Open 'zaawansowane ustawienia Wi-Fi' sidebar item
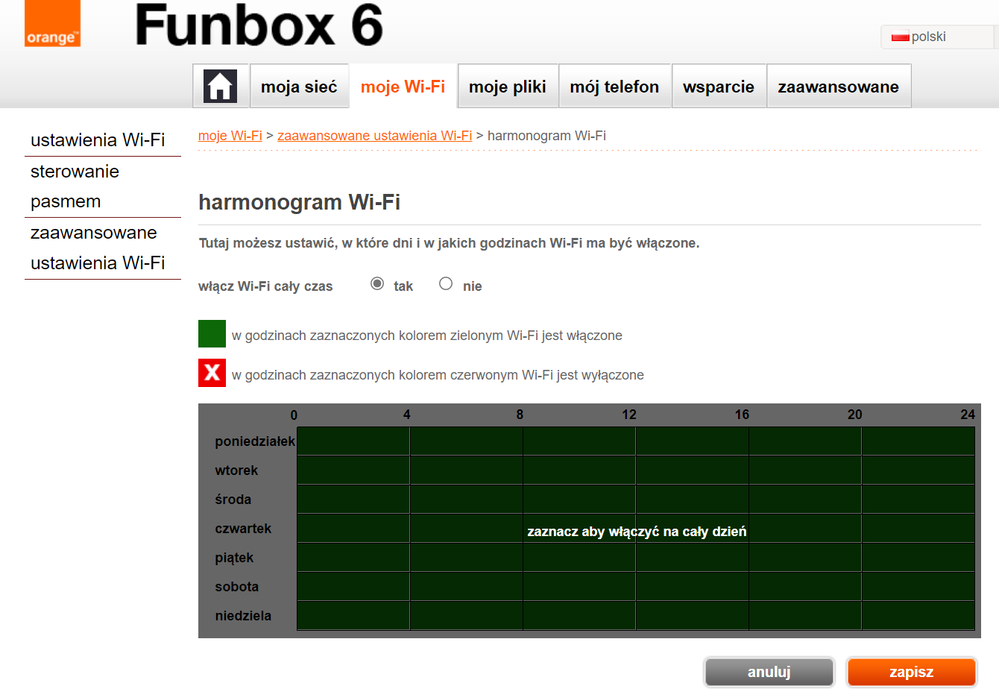Viewport: 999px width, 695px height. coord(97,248)
